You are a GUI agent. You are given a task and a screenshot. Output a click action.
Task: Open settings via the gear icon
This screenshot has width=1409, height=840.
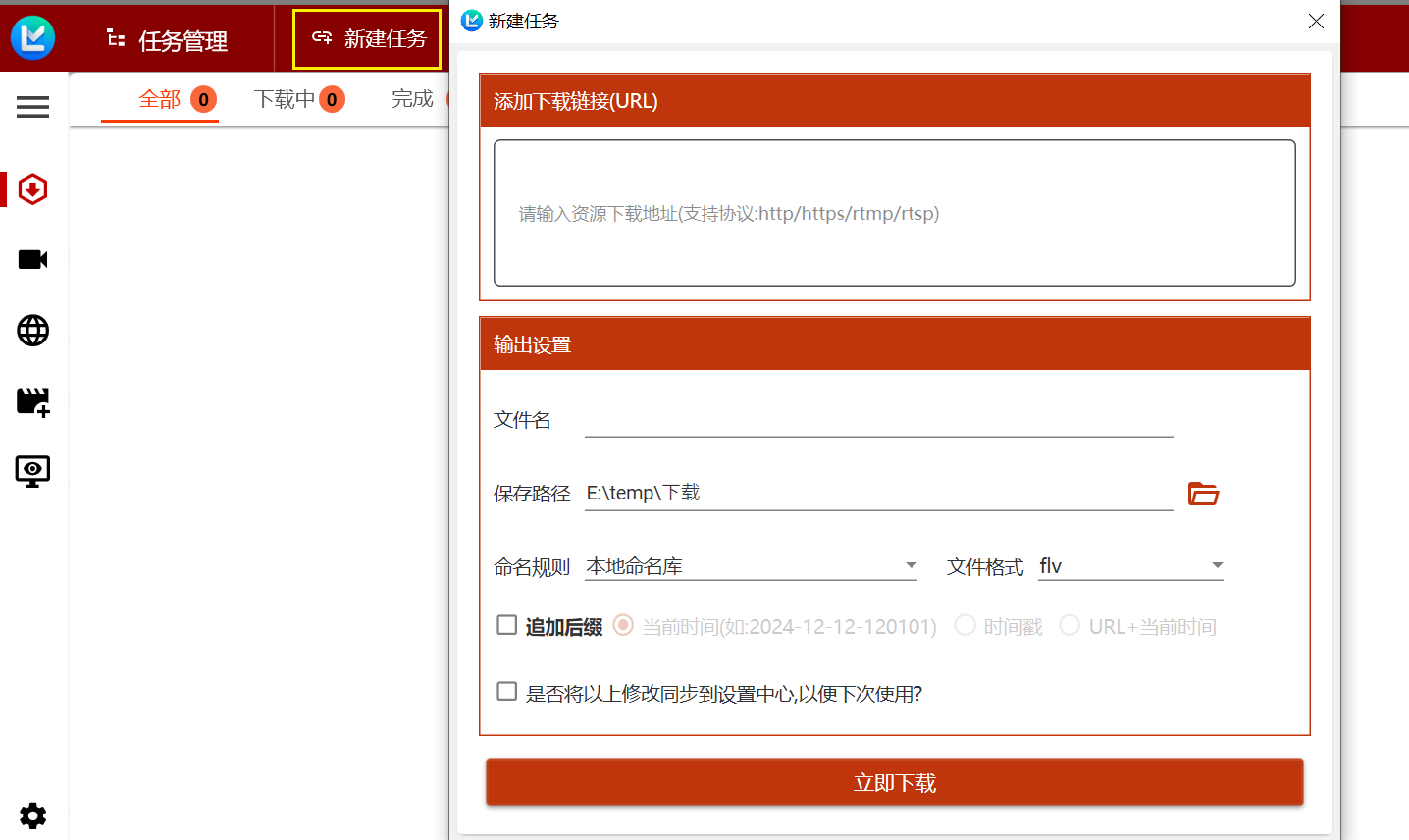[32, 815]
